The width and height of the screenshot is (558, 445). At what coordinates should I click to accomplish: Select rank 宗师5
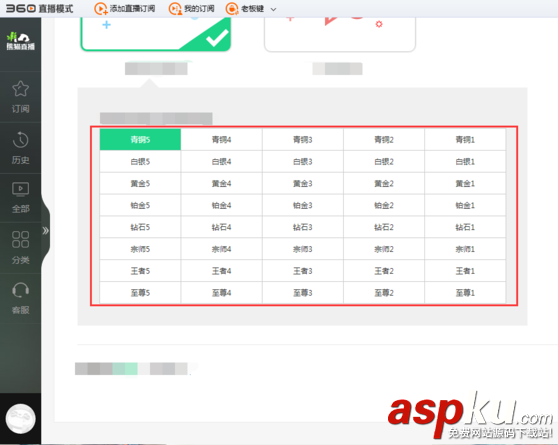[140, 249]
